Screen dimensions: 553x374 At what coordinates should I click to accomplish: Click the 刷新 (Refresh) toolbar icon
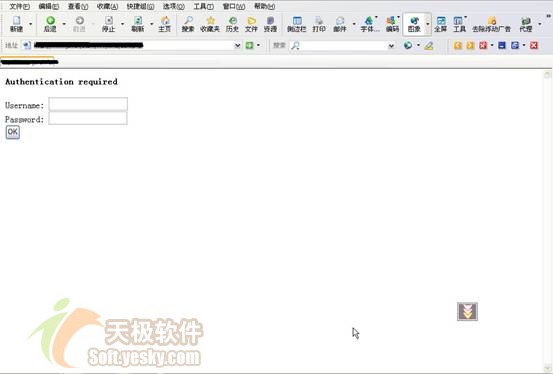pyautogui.click(x=138, y=20)
